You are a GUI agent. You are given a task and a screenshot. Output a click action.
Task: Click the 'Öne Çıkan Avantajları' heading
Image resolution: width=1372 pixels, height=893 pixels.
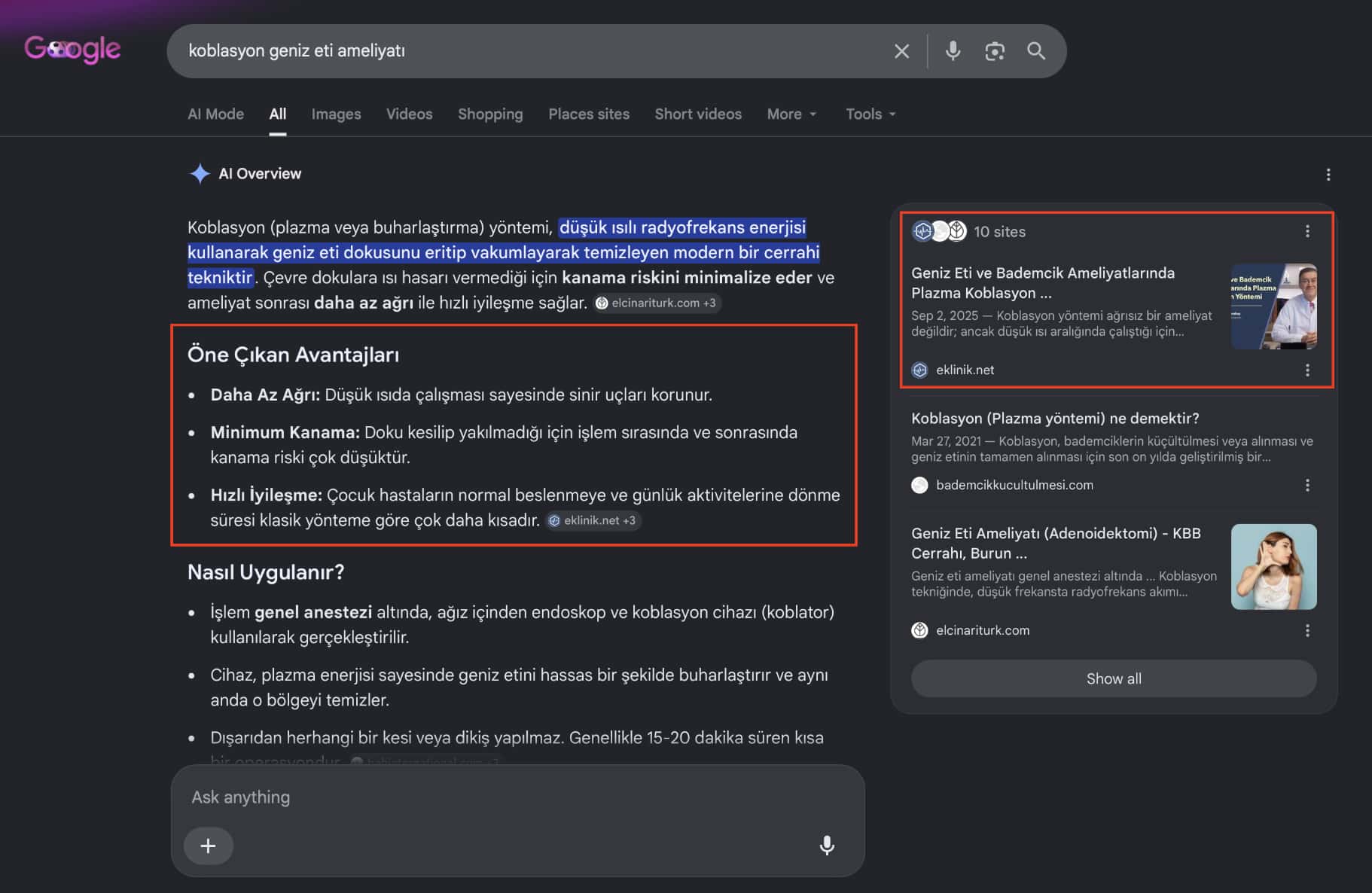coord(293,355)
